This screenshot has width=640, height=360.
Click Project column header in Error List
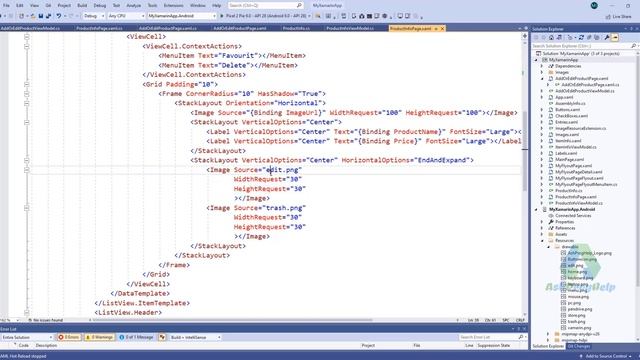pyautogui.click(x=368, y=345)
